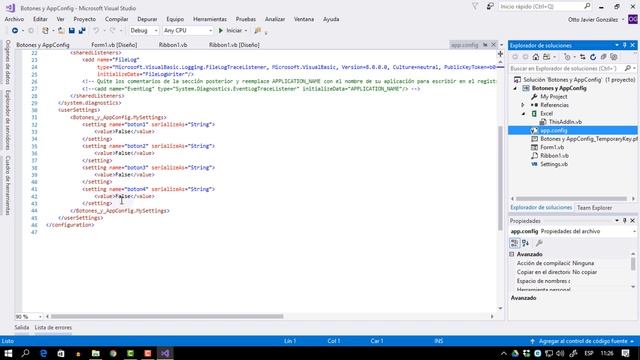Switch to the Ribbon1.vb [Diseño] tab
This screenshot has height=360, width=640.
click(234, 45)
